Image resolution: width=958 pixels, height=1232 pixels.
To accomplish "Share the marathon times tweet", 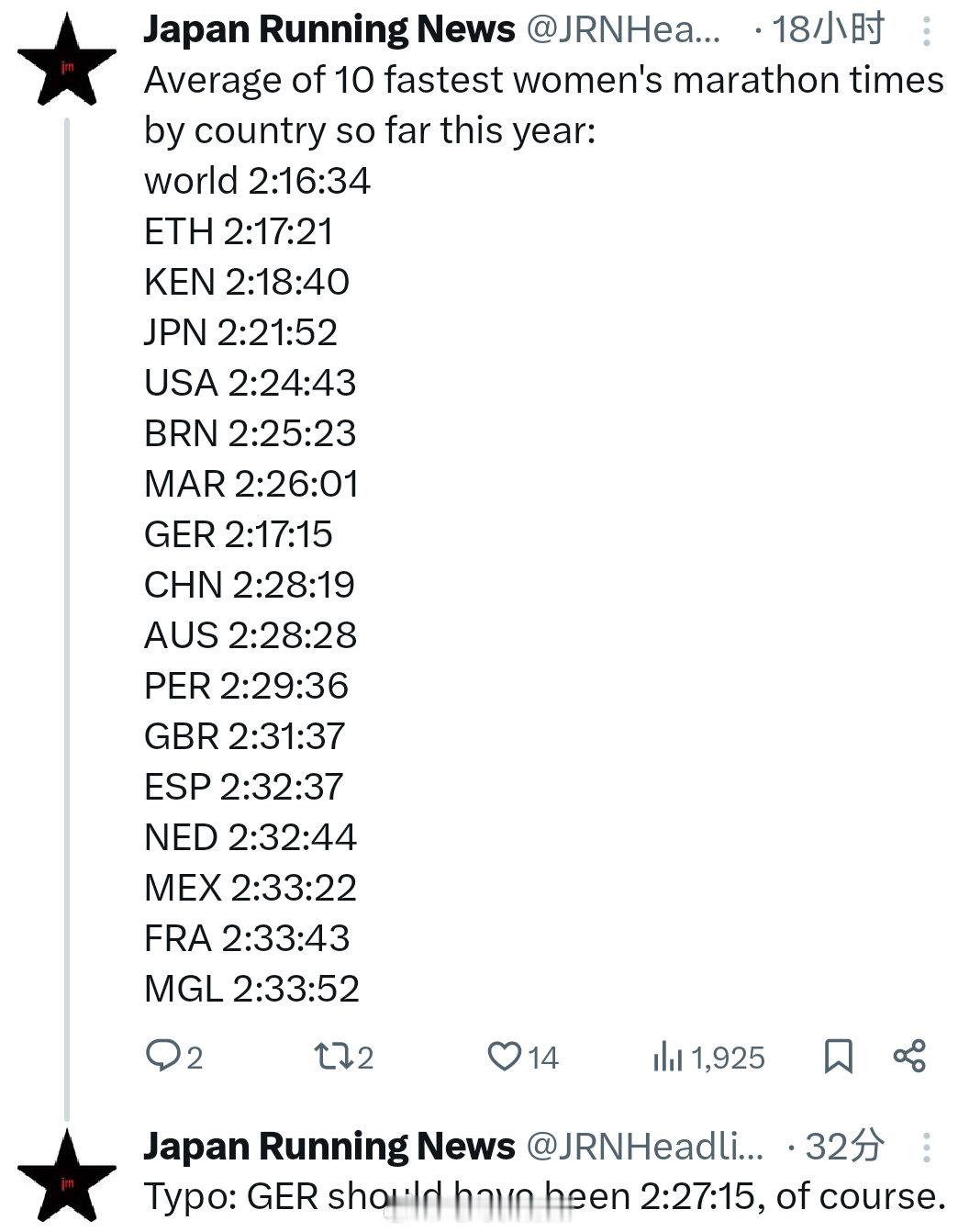I will pos(909,1056).
